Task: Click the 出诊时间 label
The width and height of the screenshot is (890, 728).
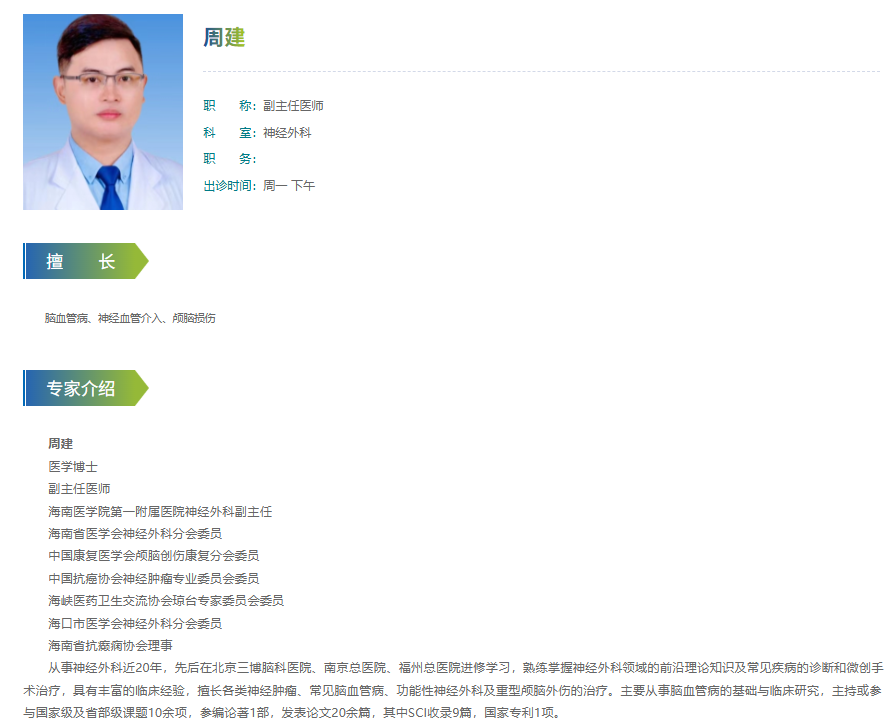Action: pyautogui.click(x=229, y=186)
